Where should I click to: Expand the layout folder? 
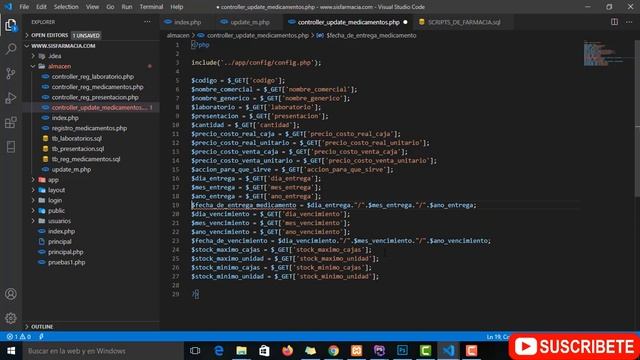(x=56, y=190)
